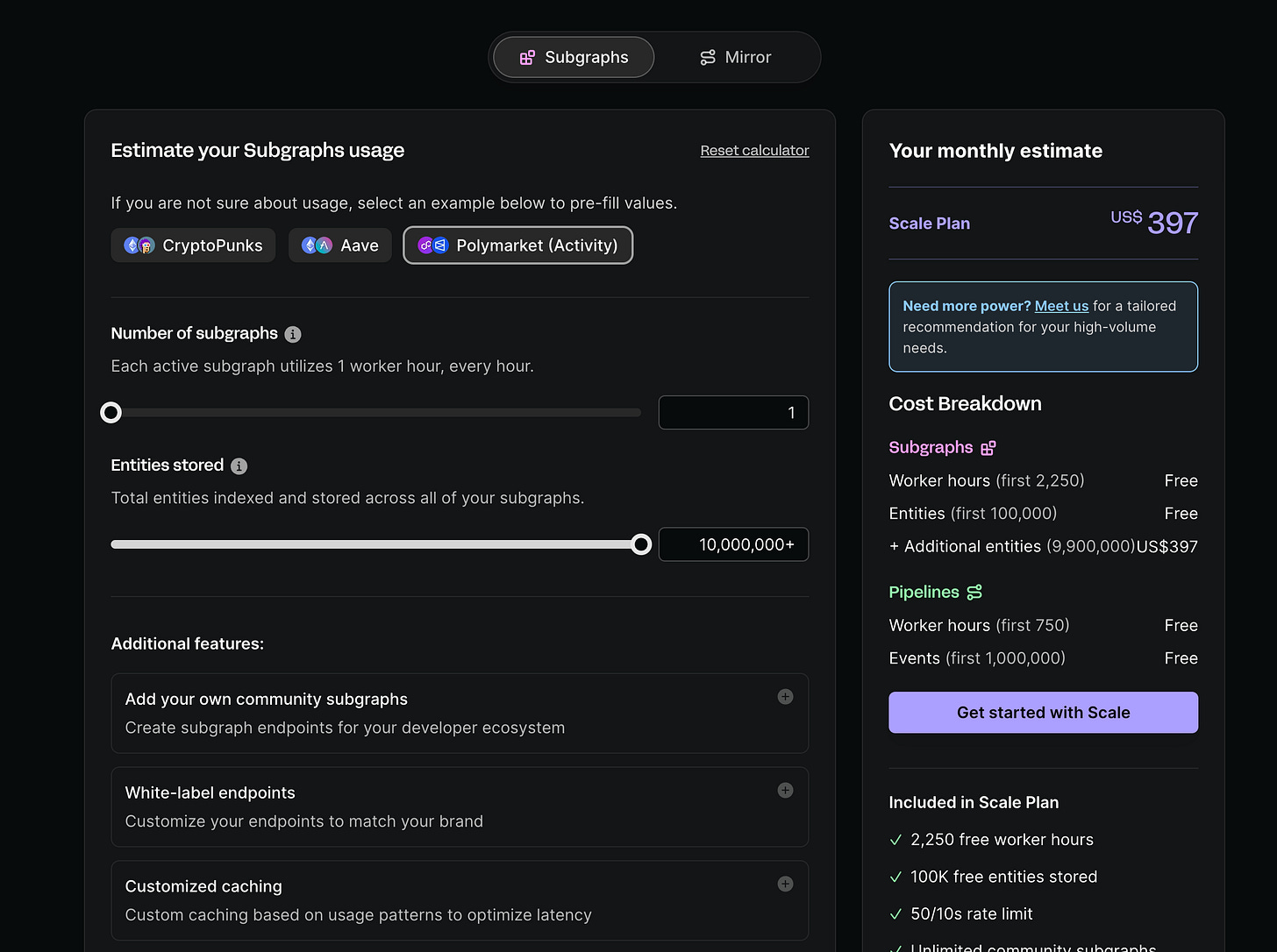The width and height of the screenshot is (1277, 952).
Task: Click the number of subgraphs input field
Action: coord(733,413)
